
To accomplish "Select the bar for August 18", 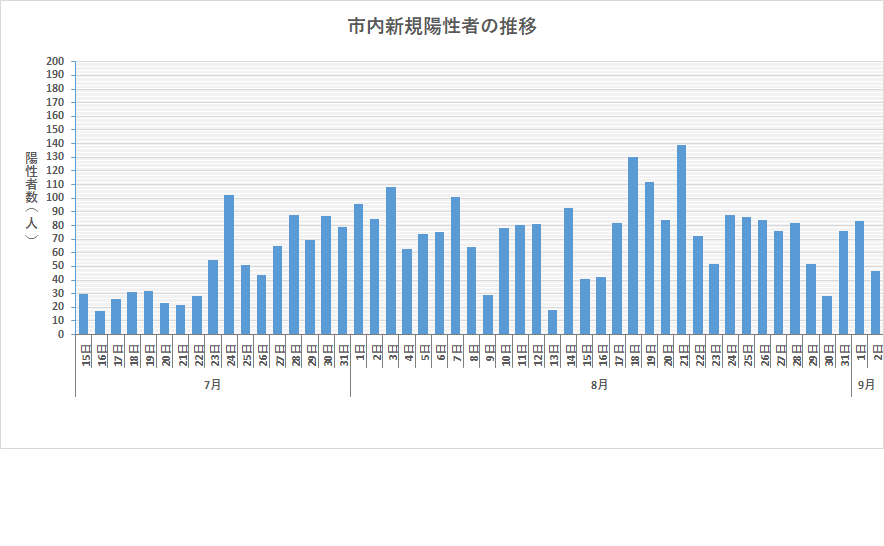I will pos(633,246).
